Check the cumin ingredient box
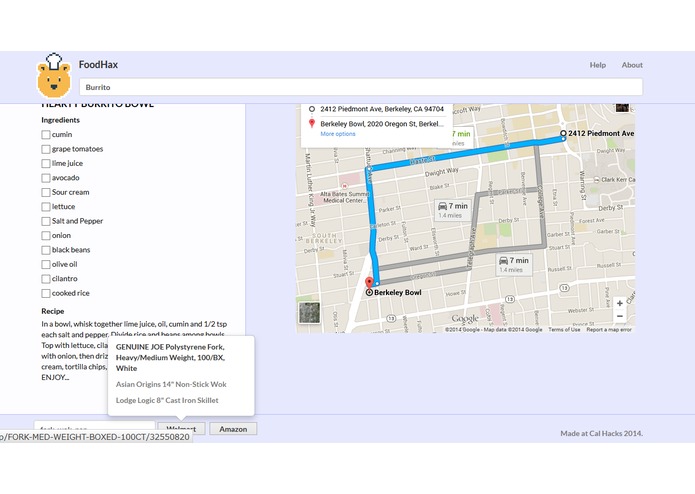This screenshot has width=695, height=494. pyautogui.click(x=46, y=135)
